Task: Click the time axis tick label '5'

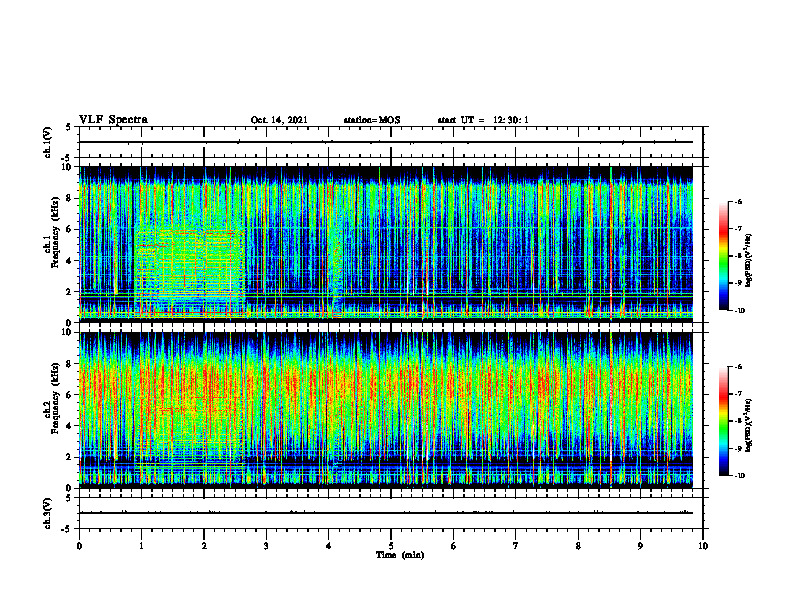Action: coord(391,546)
